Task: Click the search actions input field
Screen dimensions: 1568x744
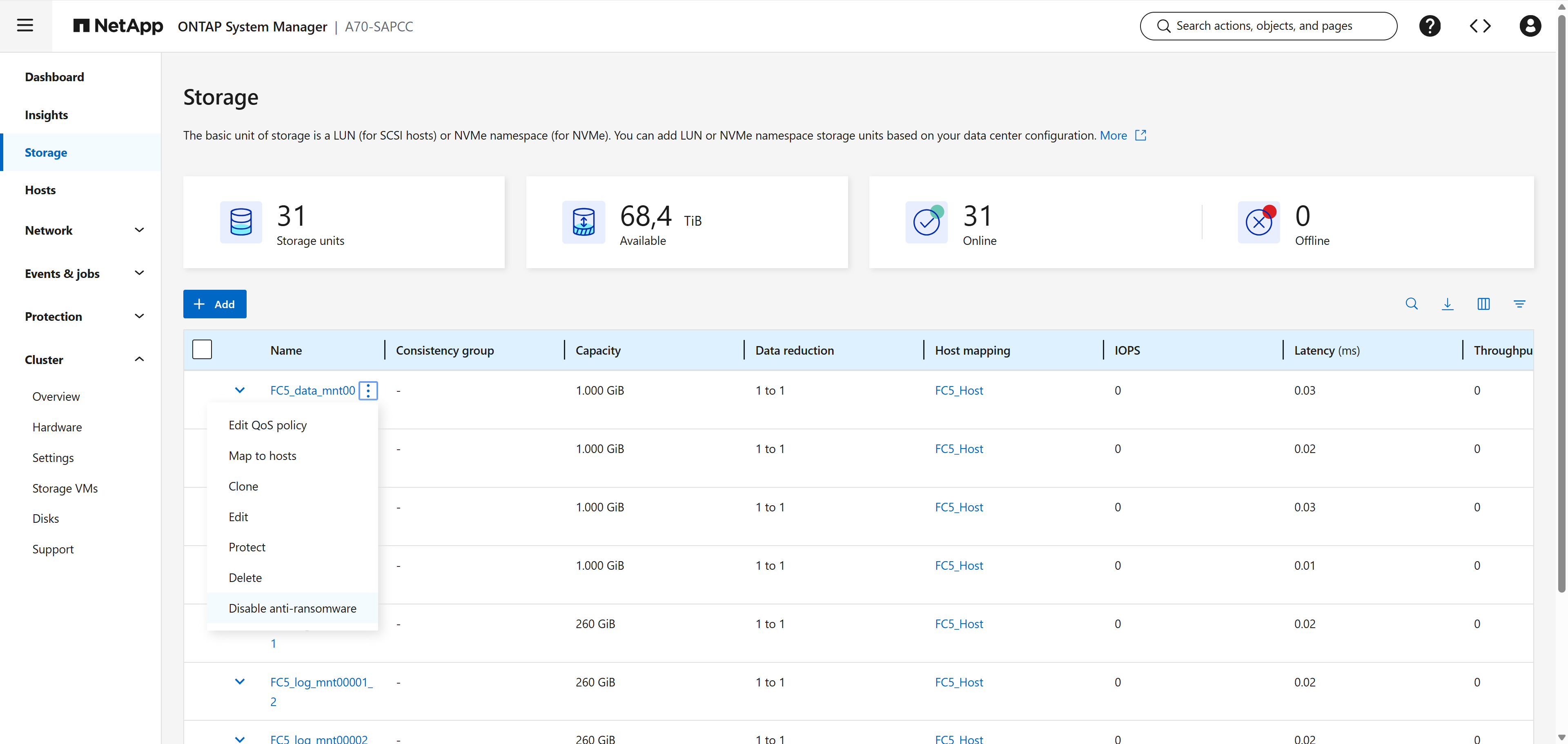Action: (1269, 26)
